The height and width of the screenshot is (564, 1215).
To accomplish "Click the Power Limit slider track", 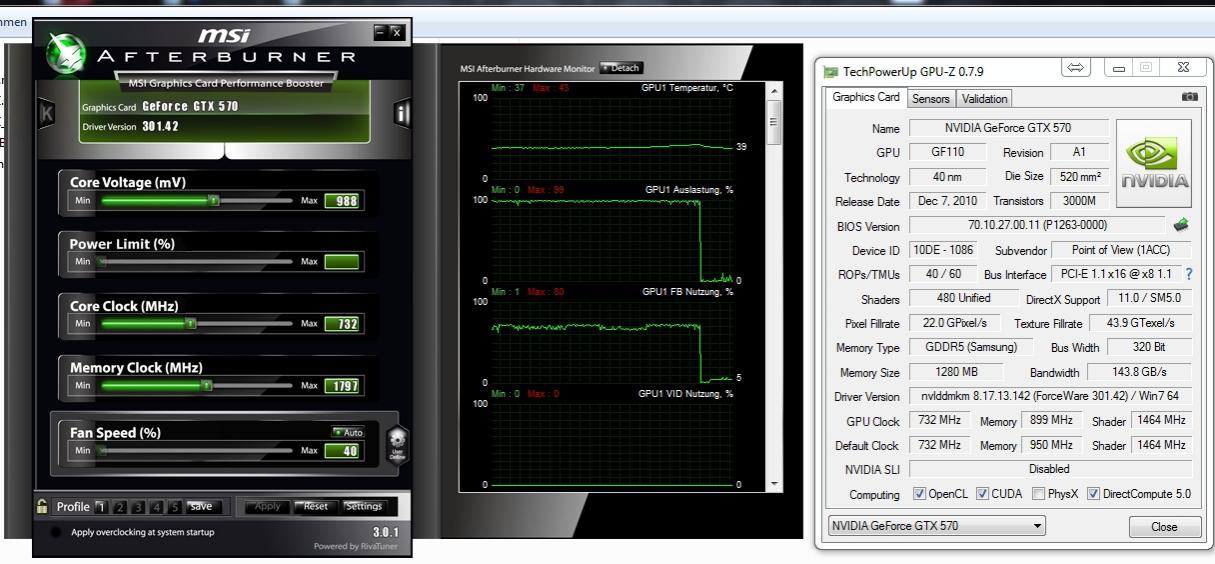I will point(197,262).
